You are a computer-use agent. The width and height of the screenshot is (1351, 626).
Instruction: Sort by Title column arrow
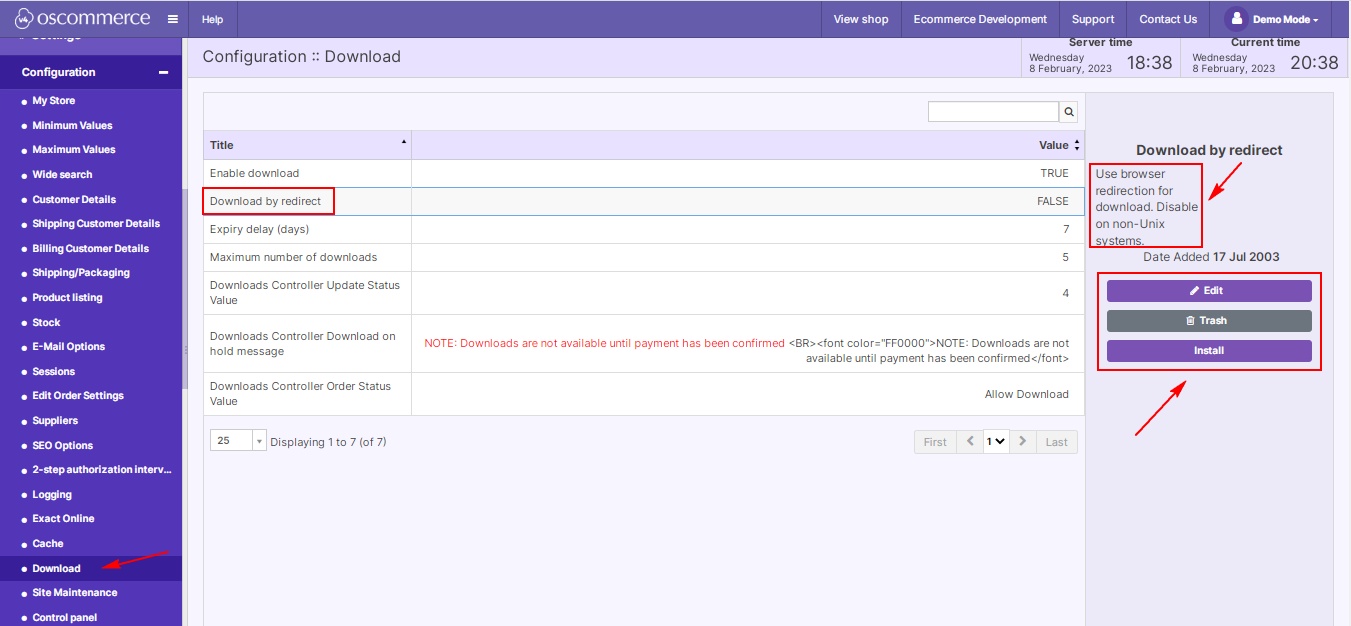point(404,142)
